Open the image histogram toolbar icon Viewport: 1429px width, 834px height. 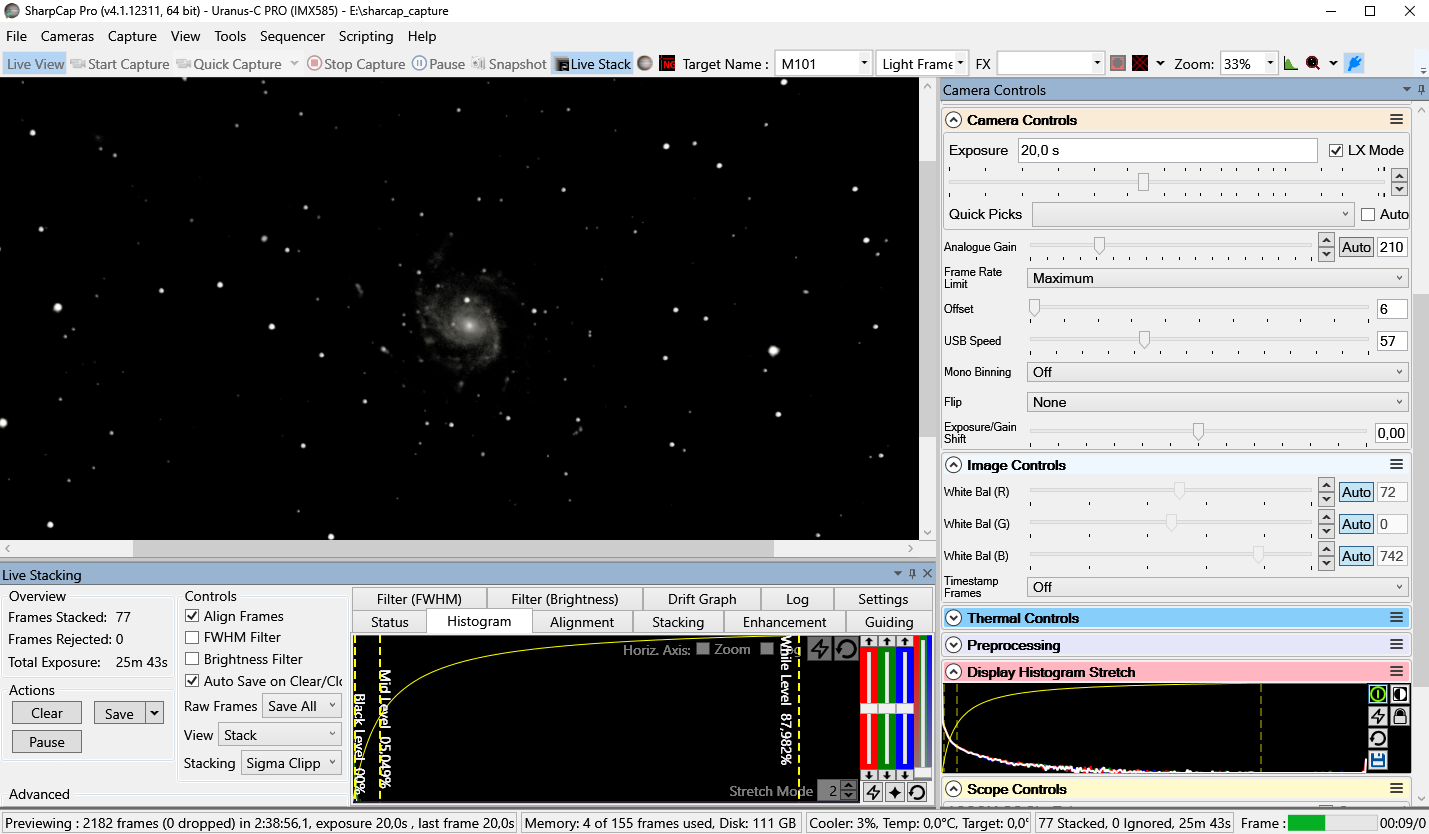click(1291, 62)
